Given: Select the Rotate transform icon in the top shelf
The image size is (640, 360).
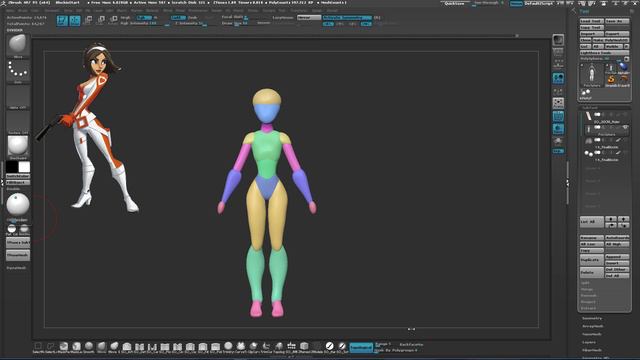Looking at the screenshot, I should pos(113,20).
